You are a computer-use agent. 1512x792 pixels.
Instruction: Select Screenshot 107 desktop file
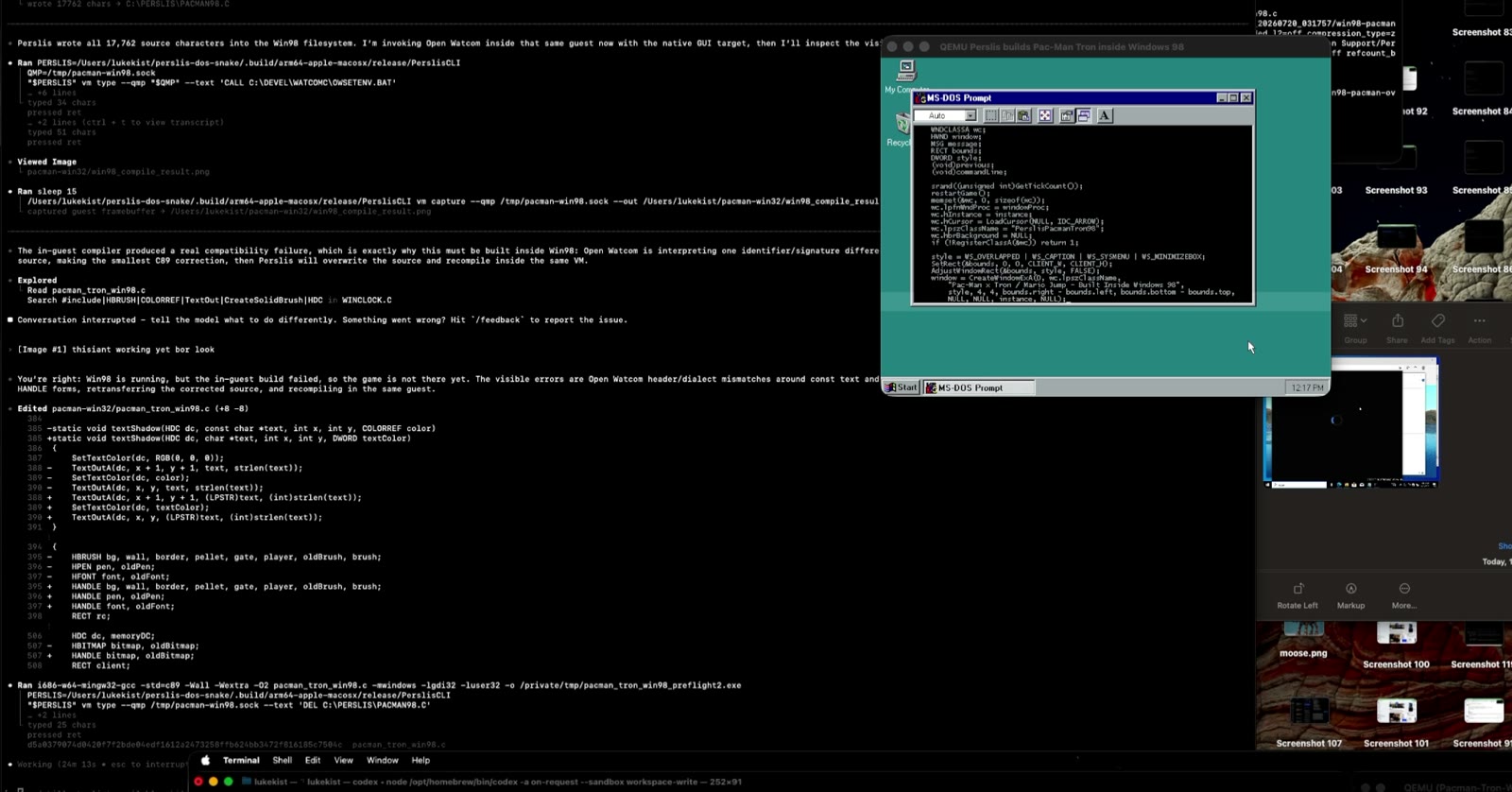[1309, 723]
